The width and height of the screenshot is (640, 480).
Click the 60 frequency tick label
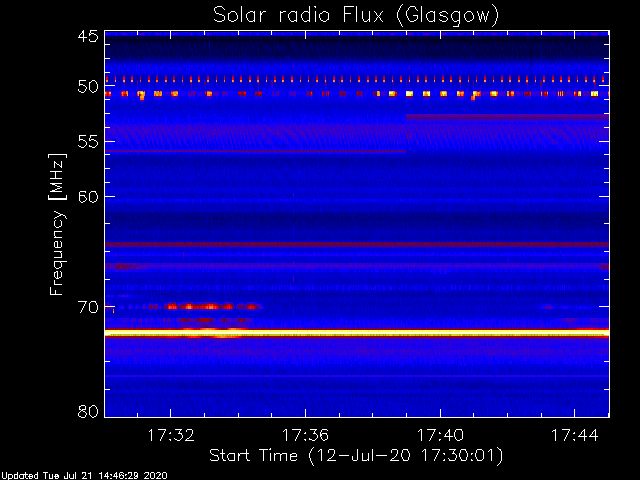[88, 196]
